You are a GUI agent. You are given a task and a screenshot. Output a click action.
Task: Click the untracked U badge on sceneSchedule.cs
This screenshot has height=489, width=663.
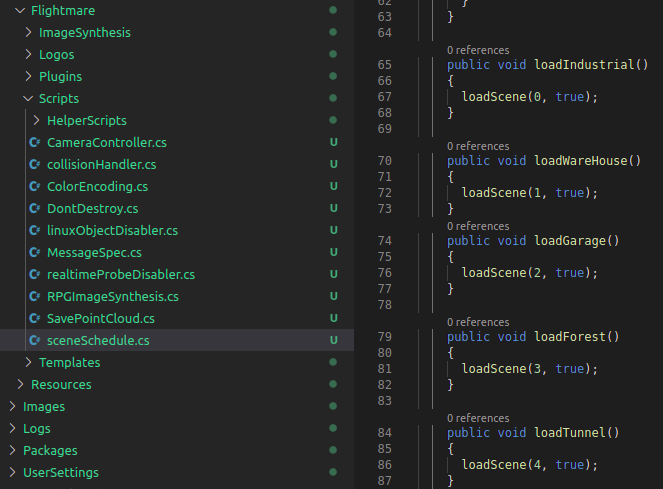coord(334,340)
